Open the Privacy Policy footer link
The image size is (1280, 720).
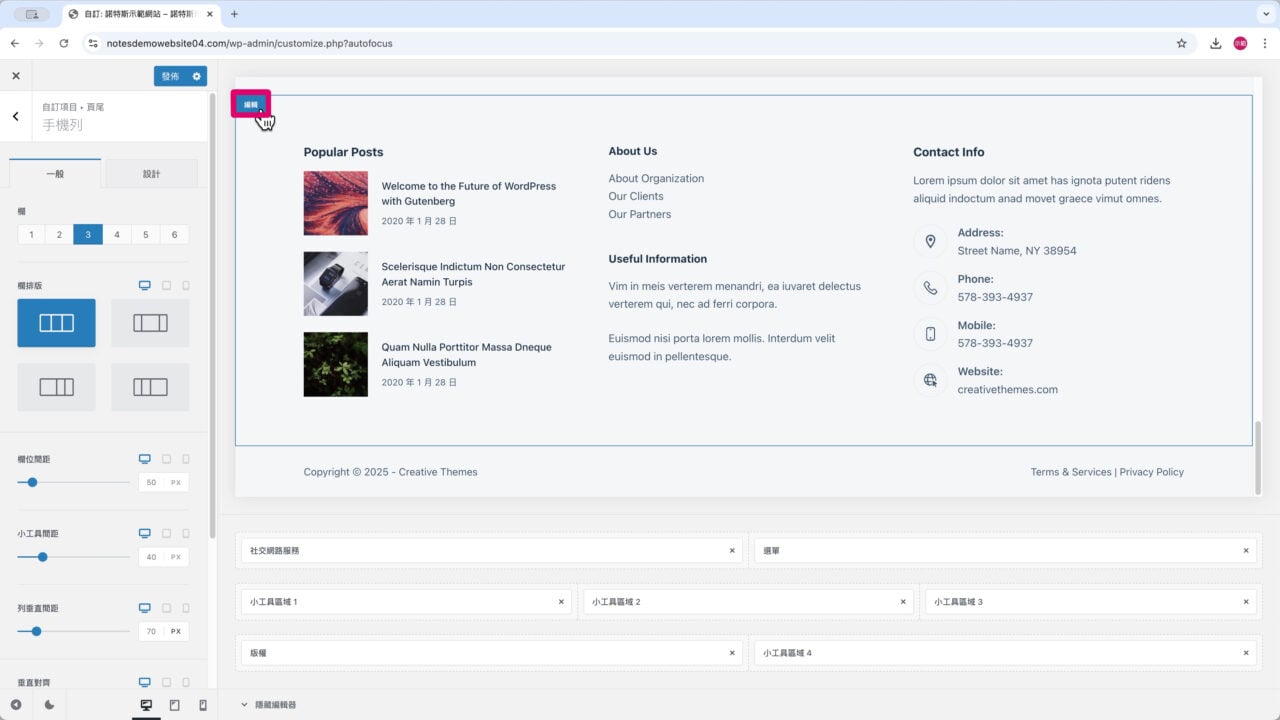[1151, 472]
